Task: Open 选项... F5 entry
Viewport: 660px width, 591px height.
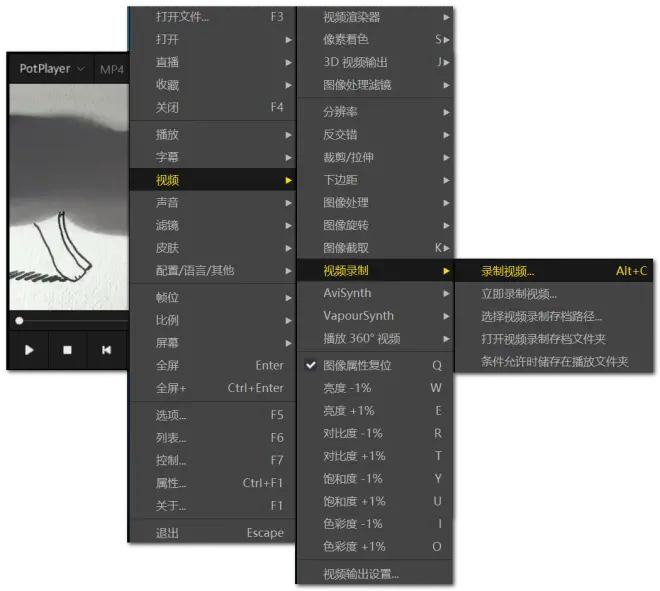Action: [x=213, y=415]
